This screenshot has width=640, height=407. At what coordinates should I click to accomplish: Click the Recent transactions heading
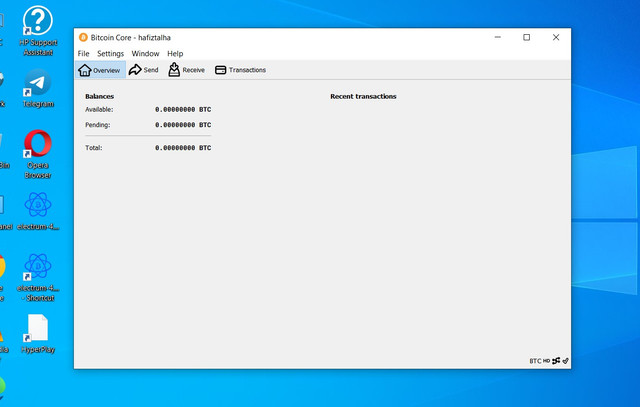pos(363,96)
